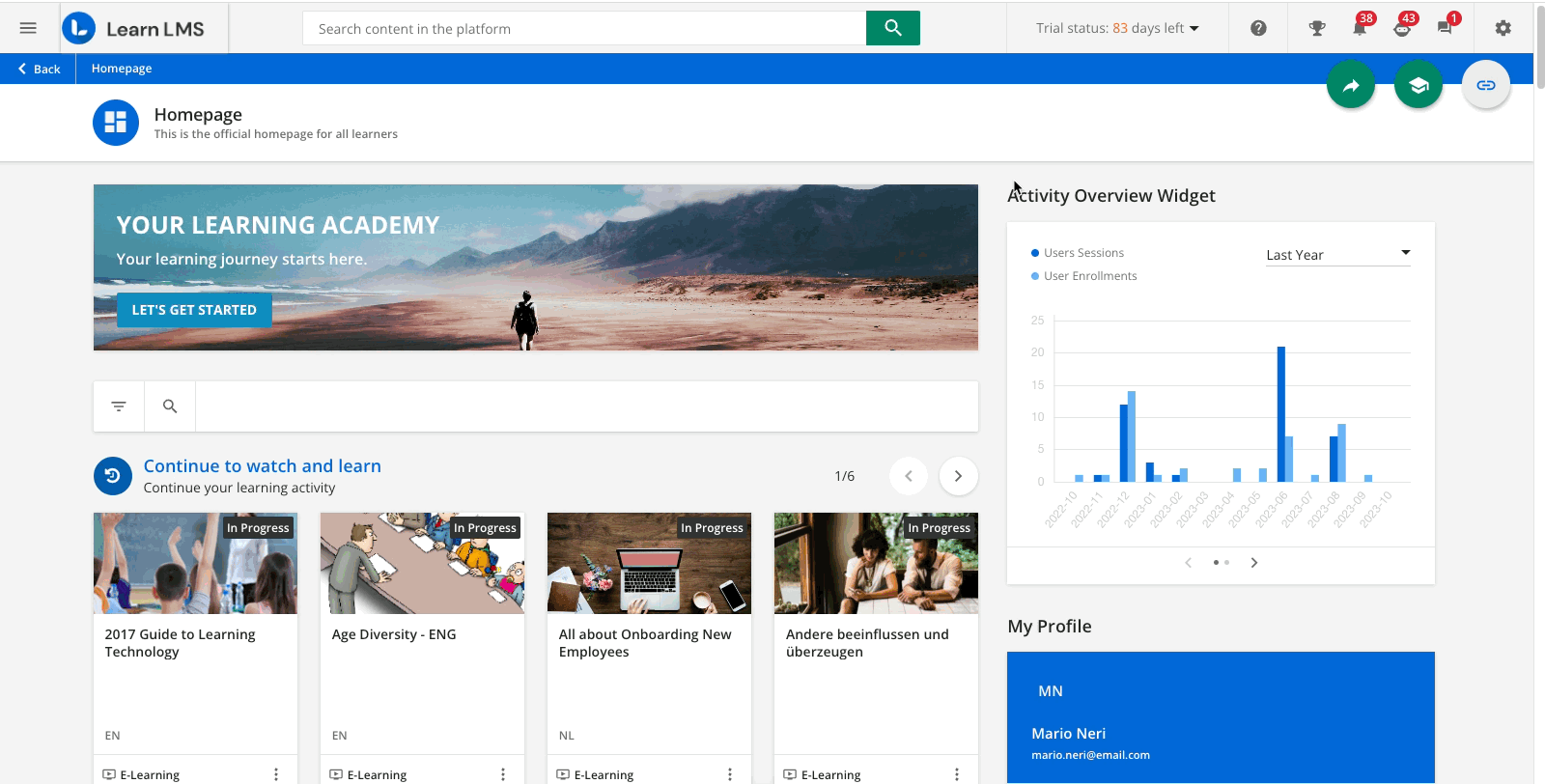
Task: Click the green share arrow button
Action: (x=1351, y=85)
